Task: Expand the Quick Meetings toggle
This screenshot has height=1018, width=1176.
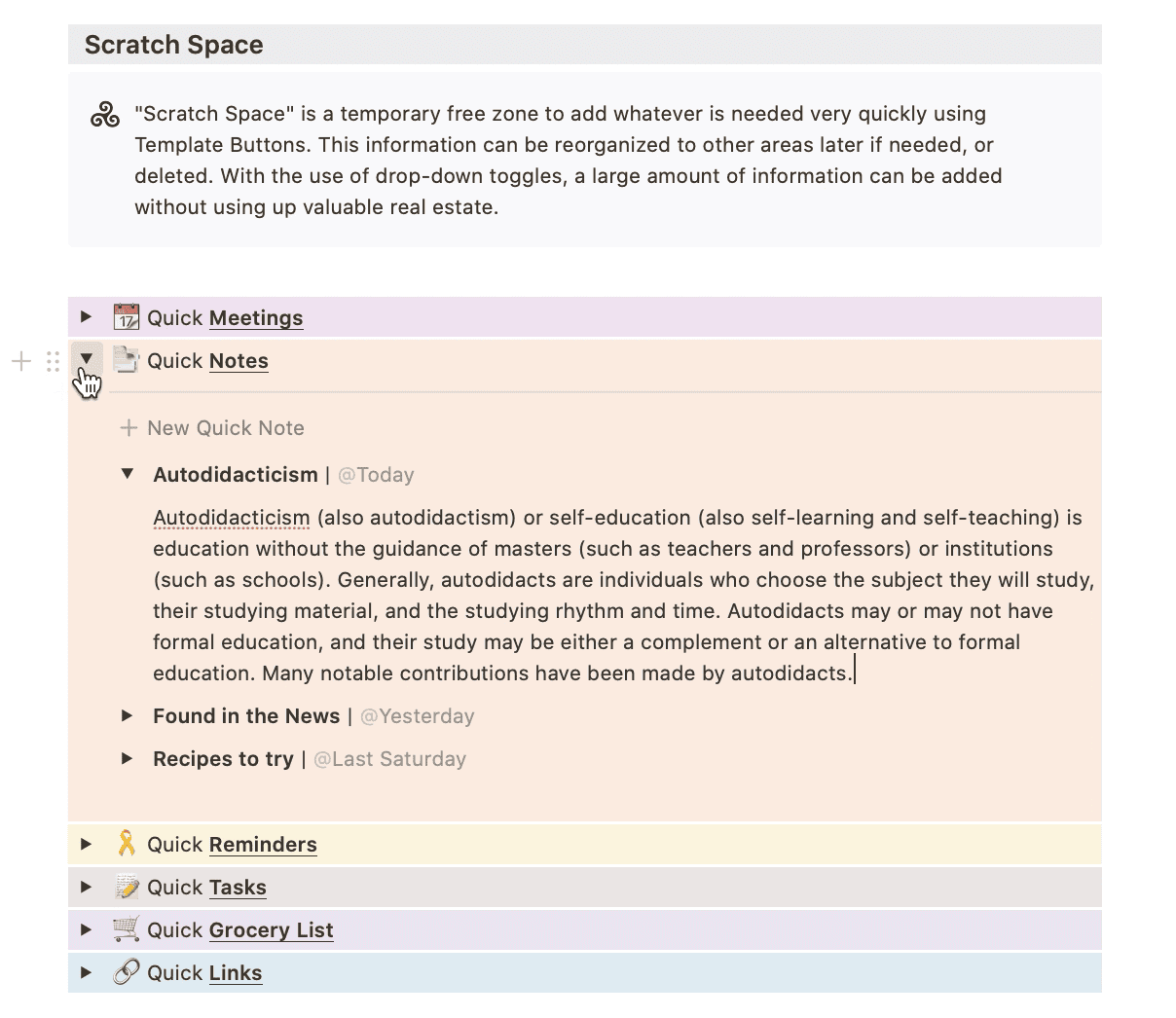Action: tap(87, 316)
